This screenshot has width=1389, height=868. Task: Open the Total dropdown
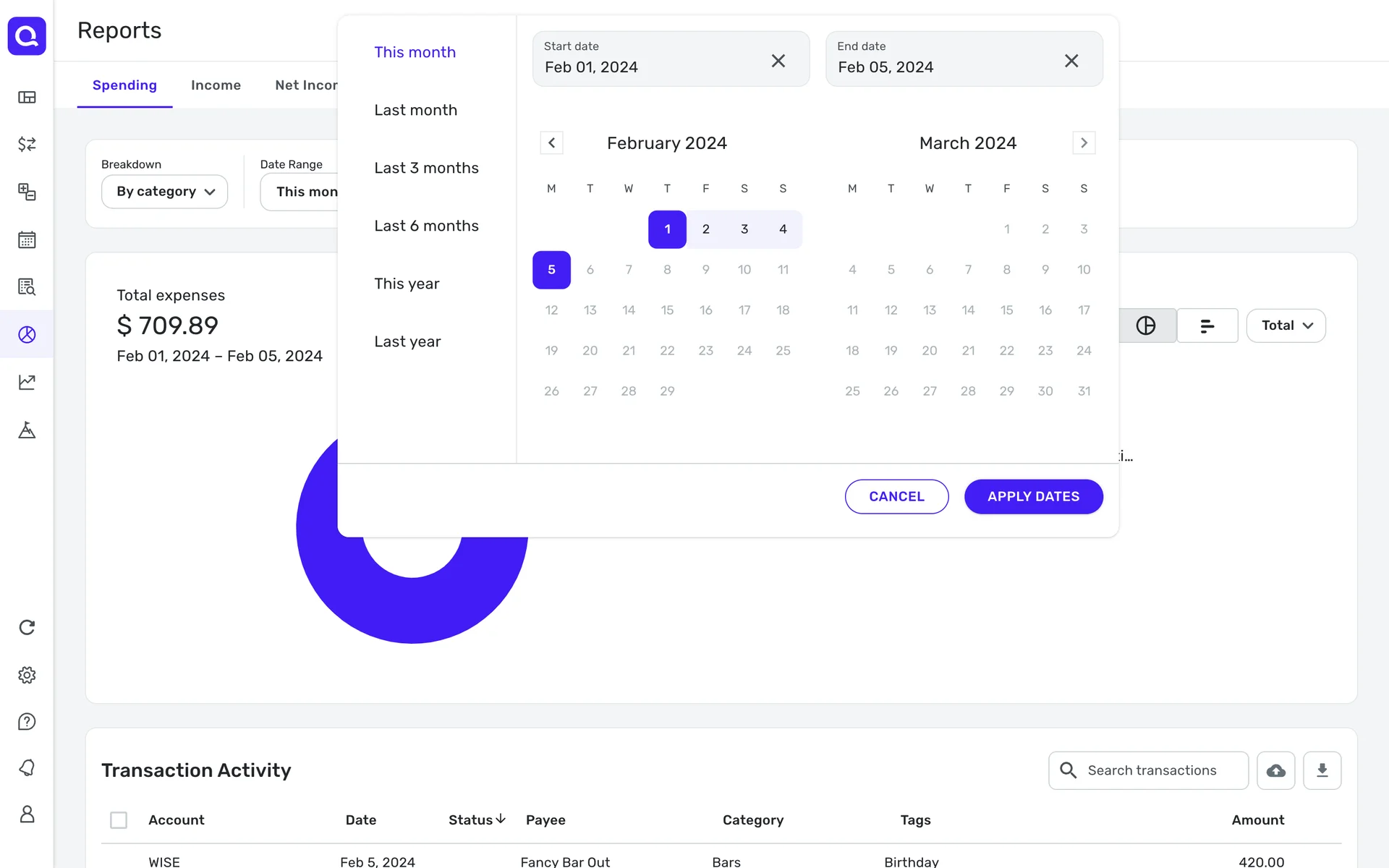1286,325
